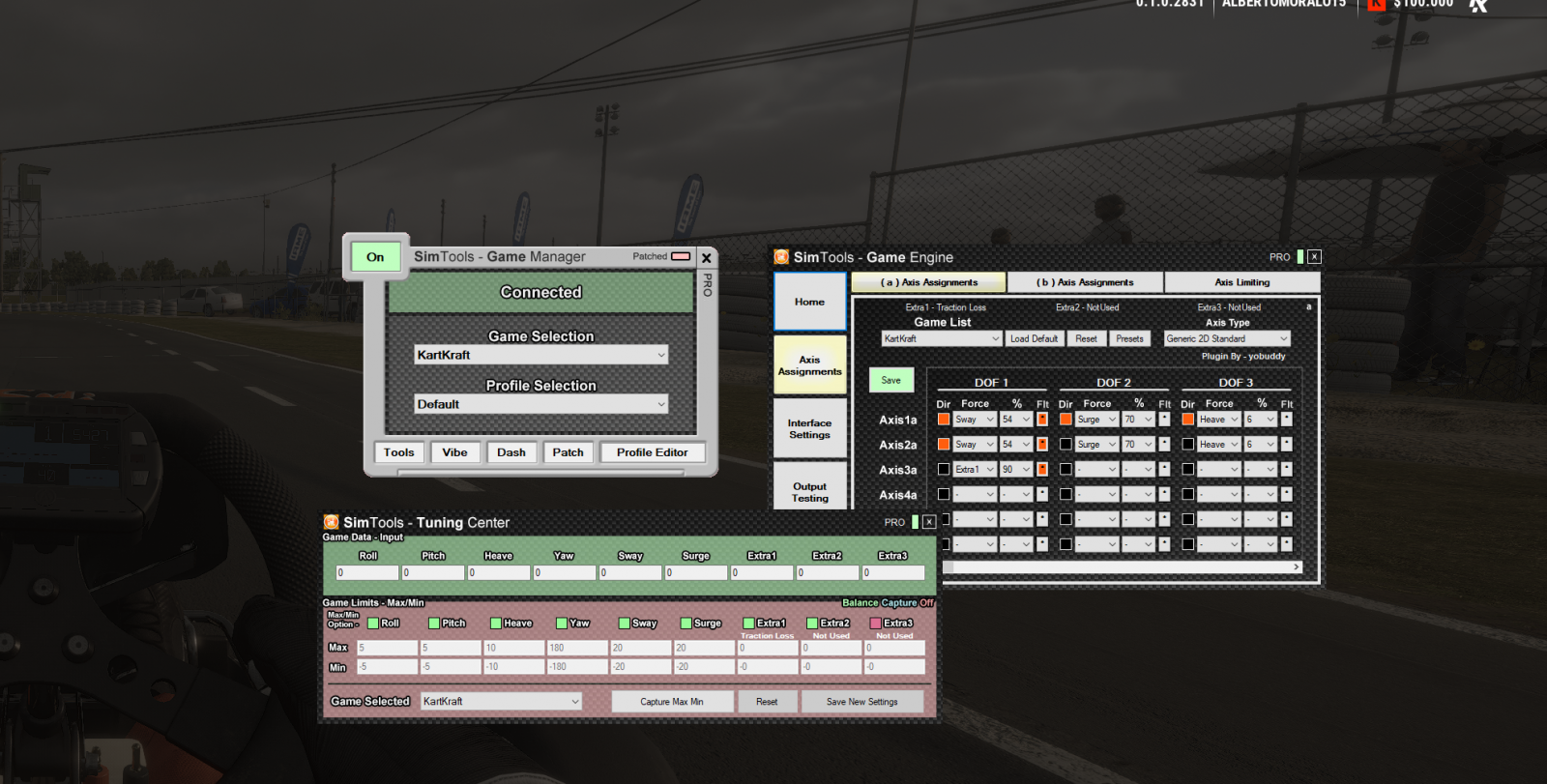The image size is (1547, 784).
Task: Click Load Default in Game Engine
Action: point(1035,338)
